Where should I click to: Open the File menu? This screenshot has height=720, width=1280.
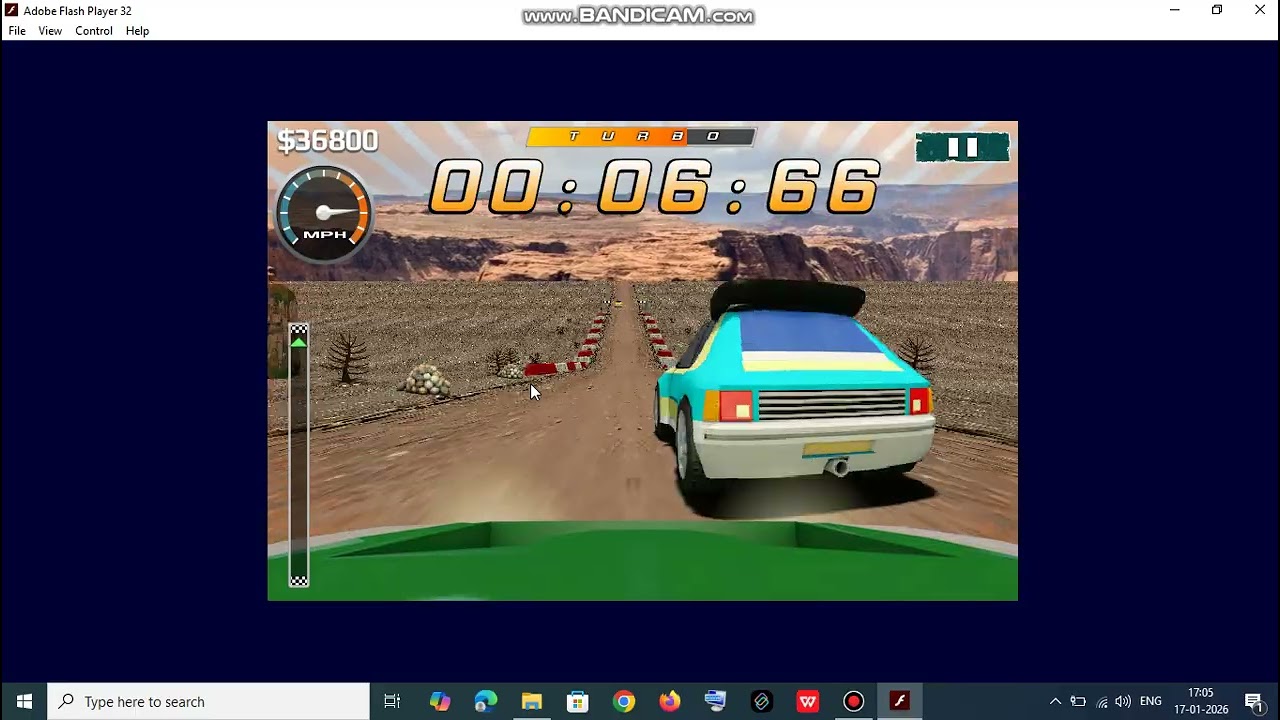[17, 31]
